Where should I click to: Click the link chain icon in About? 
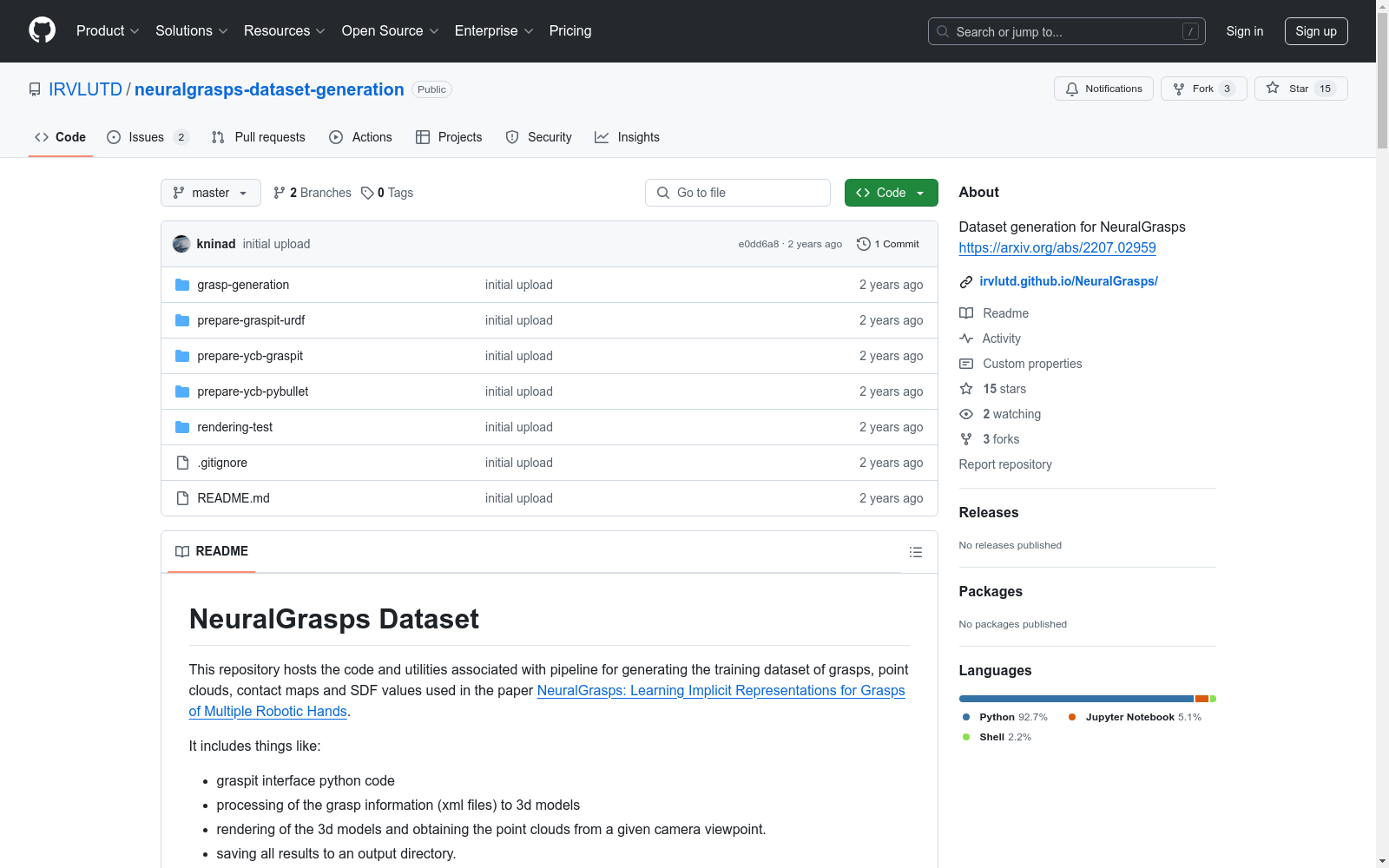tap(966, 282)
